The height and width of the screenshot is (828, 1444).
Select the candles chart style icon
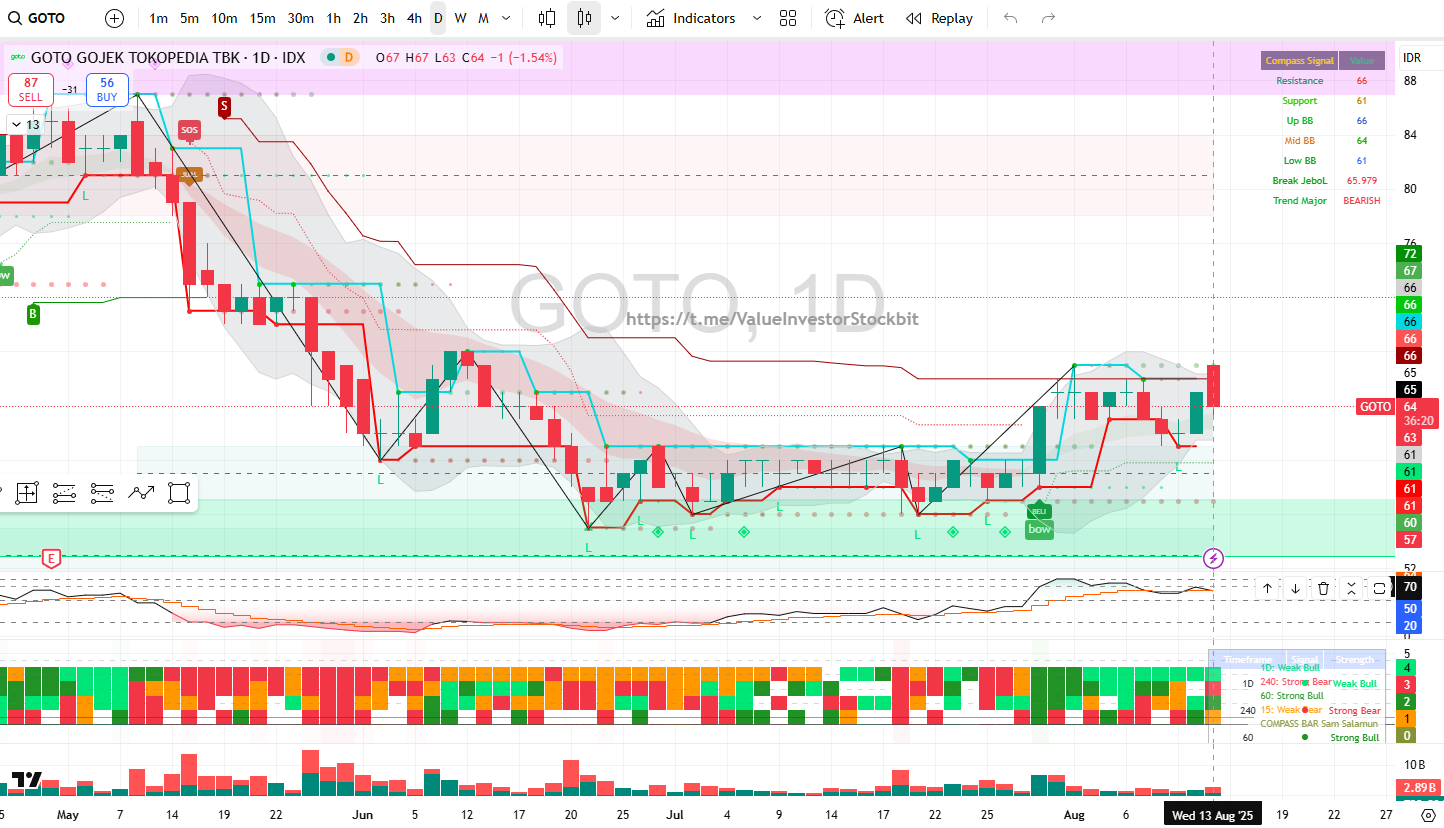click(x=584, y=18)
